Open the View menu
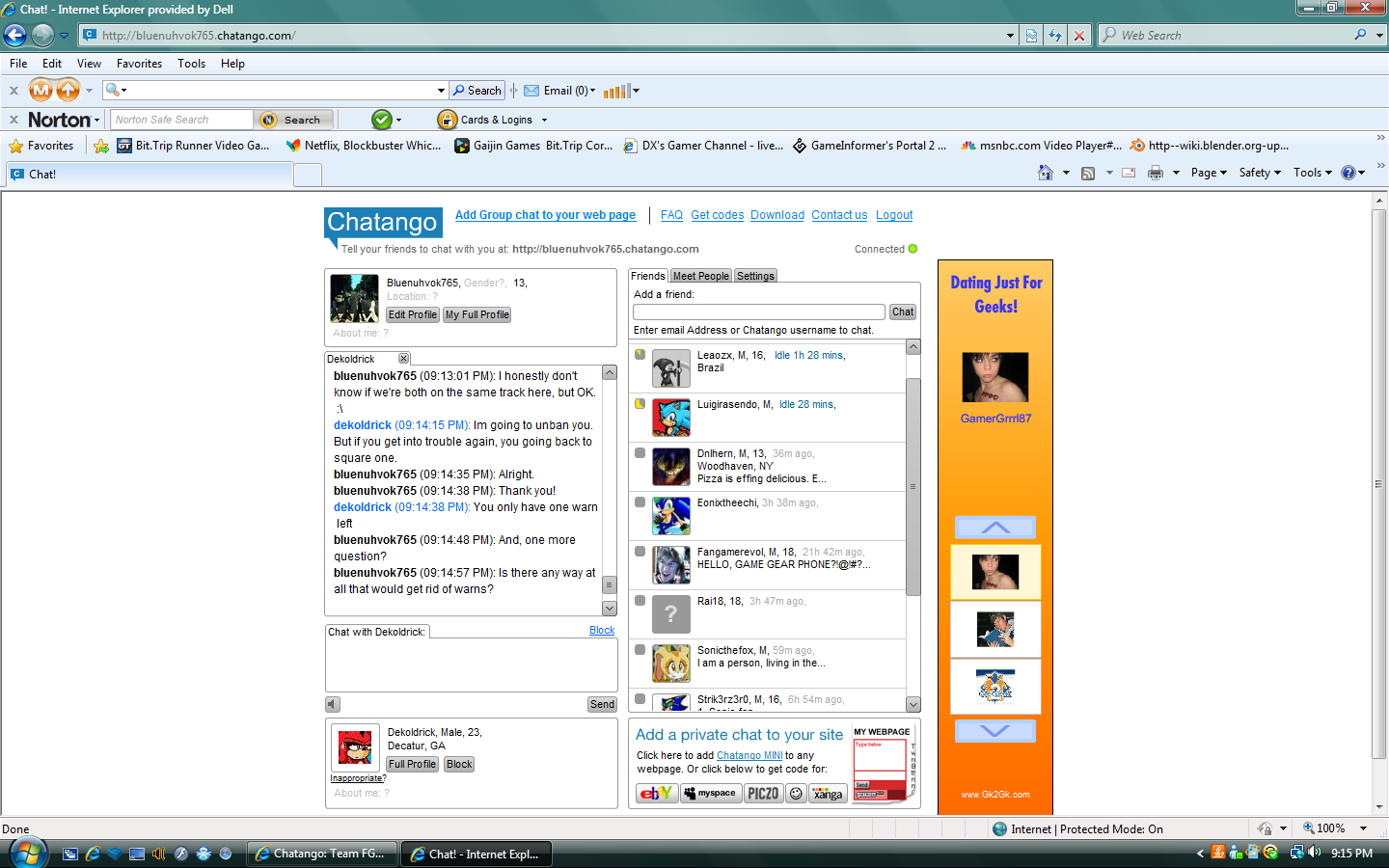This screenshot has width=1389, height=868. click(89, 64)
